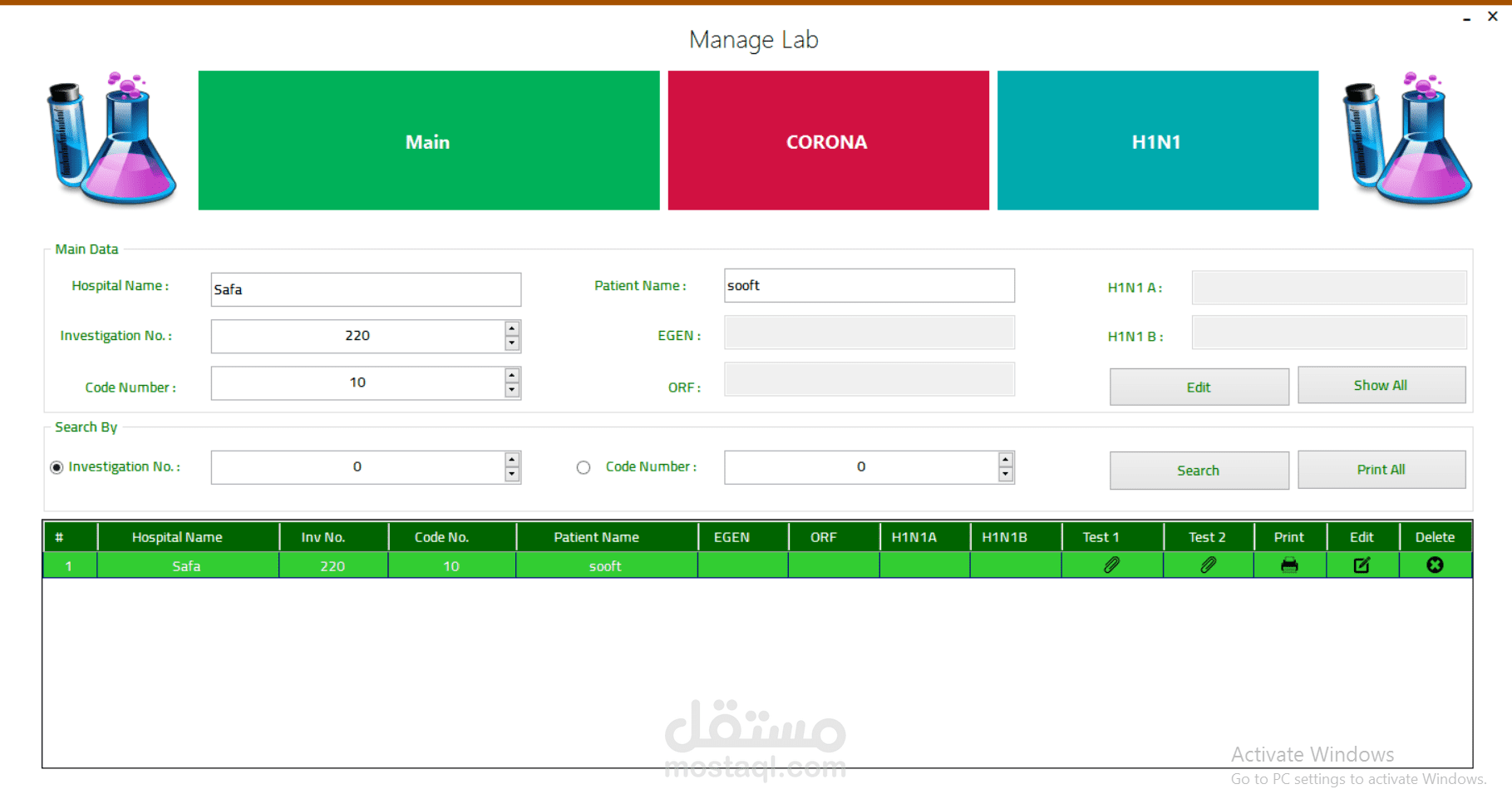Increase Code Number value in Main Data
This screenshot has width=1512, height=799.
tap(512, 376)
